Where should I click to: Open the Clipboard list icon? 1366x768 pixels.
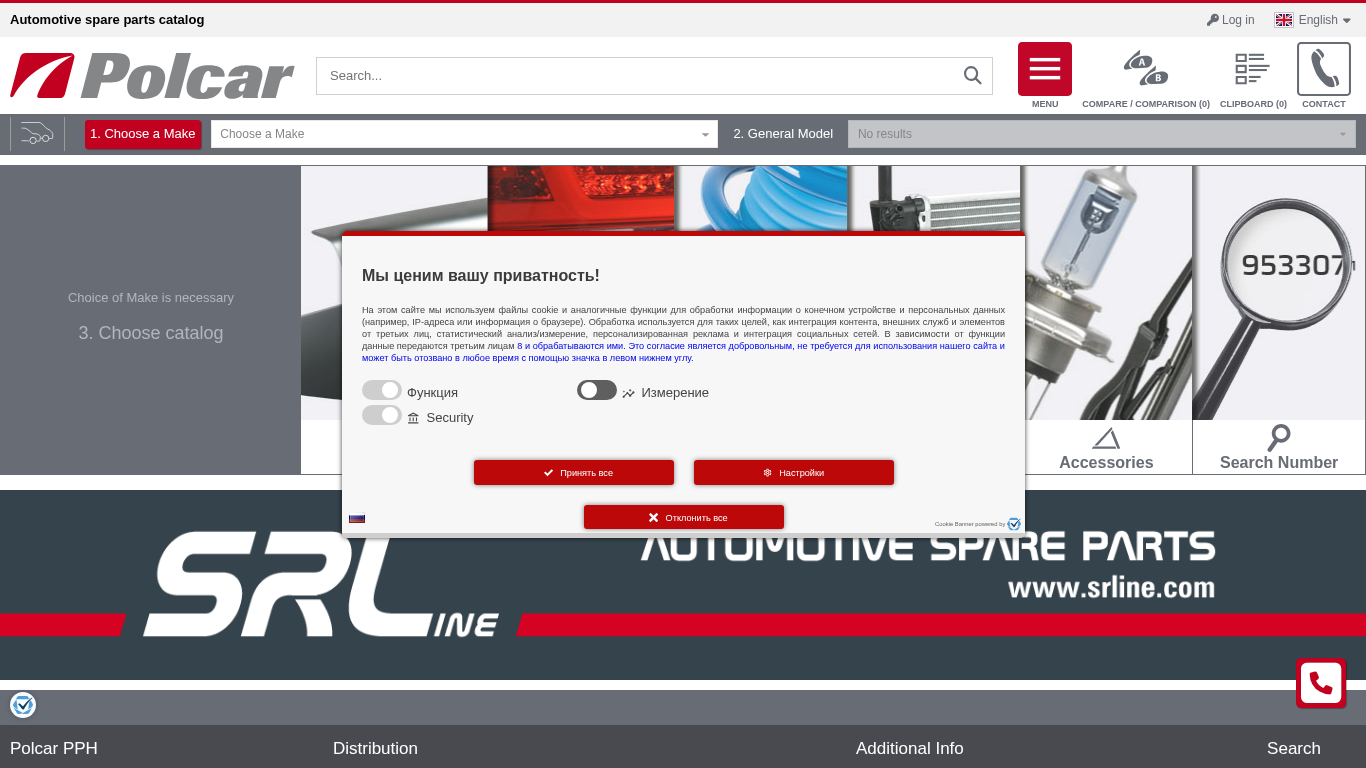[x=1253, y=69]
